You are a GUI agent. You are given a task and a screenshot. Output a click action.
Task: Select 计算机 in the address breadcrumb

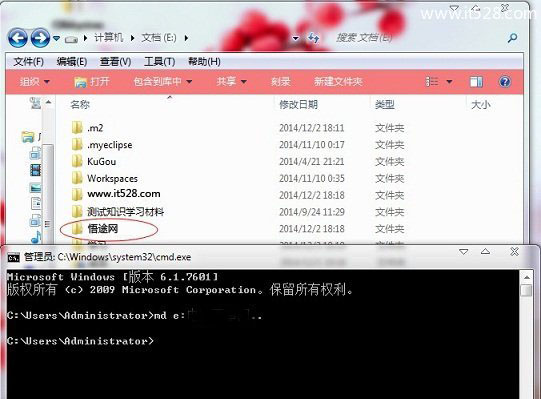[x=109, y=37]
